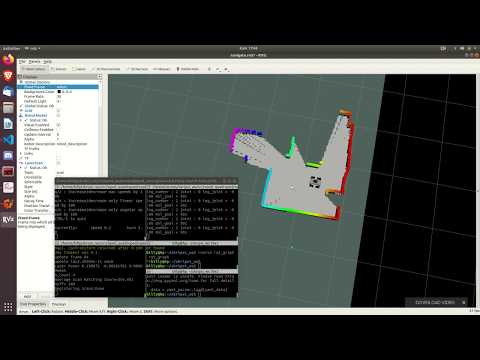Focus the terminal pane showing scan matching score
480x360 pixels.
point(99,271)
